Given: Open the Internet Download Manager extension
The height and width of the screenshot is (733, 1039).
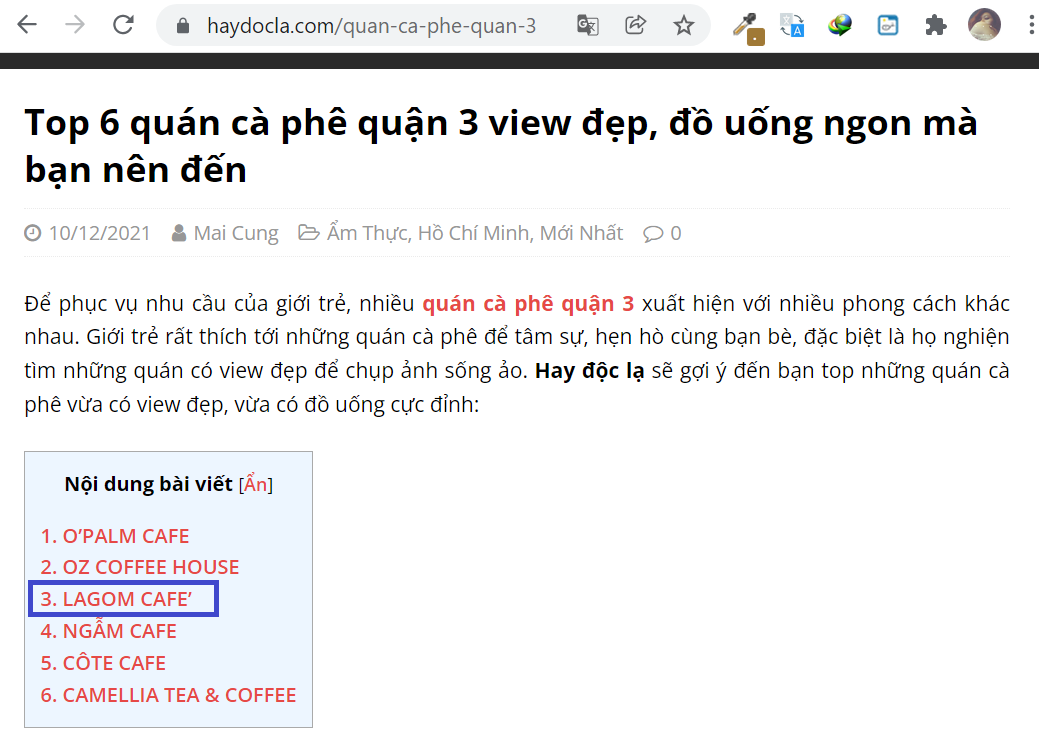Looking at the screenshot, I should click(840, 25).
